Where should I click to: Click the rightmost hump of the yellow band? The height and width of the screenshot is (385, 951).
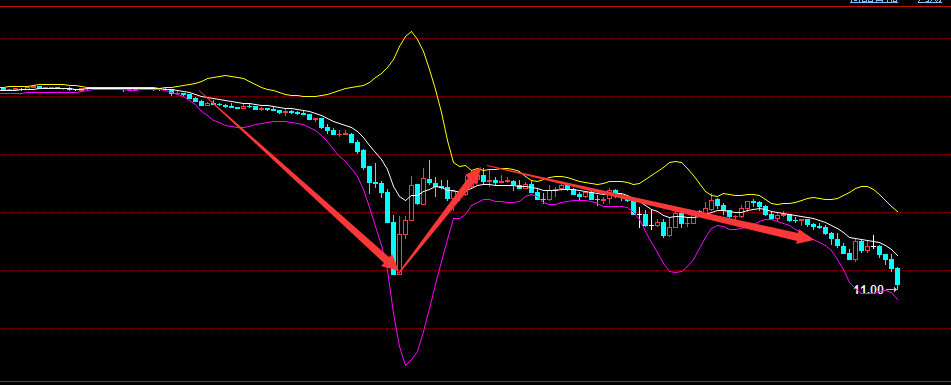click(x=862, y=187)
